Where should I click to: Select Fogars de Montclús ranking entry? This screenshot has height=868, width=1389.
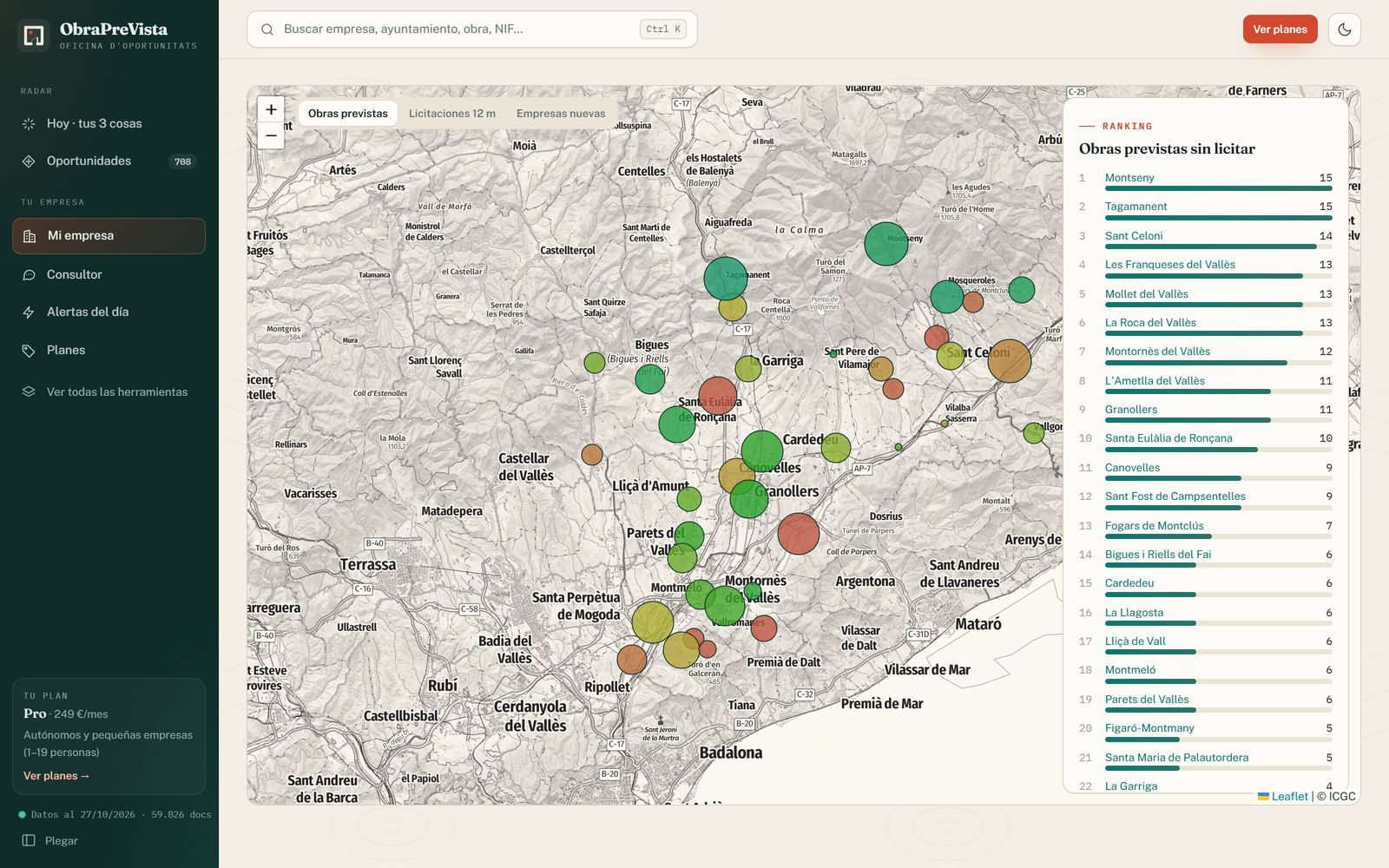coord(1155,526)
